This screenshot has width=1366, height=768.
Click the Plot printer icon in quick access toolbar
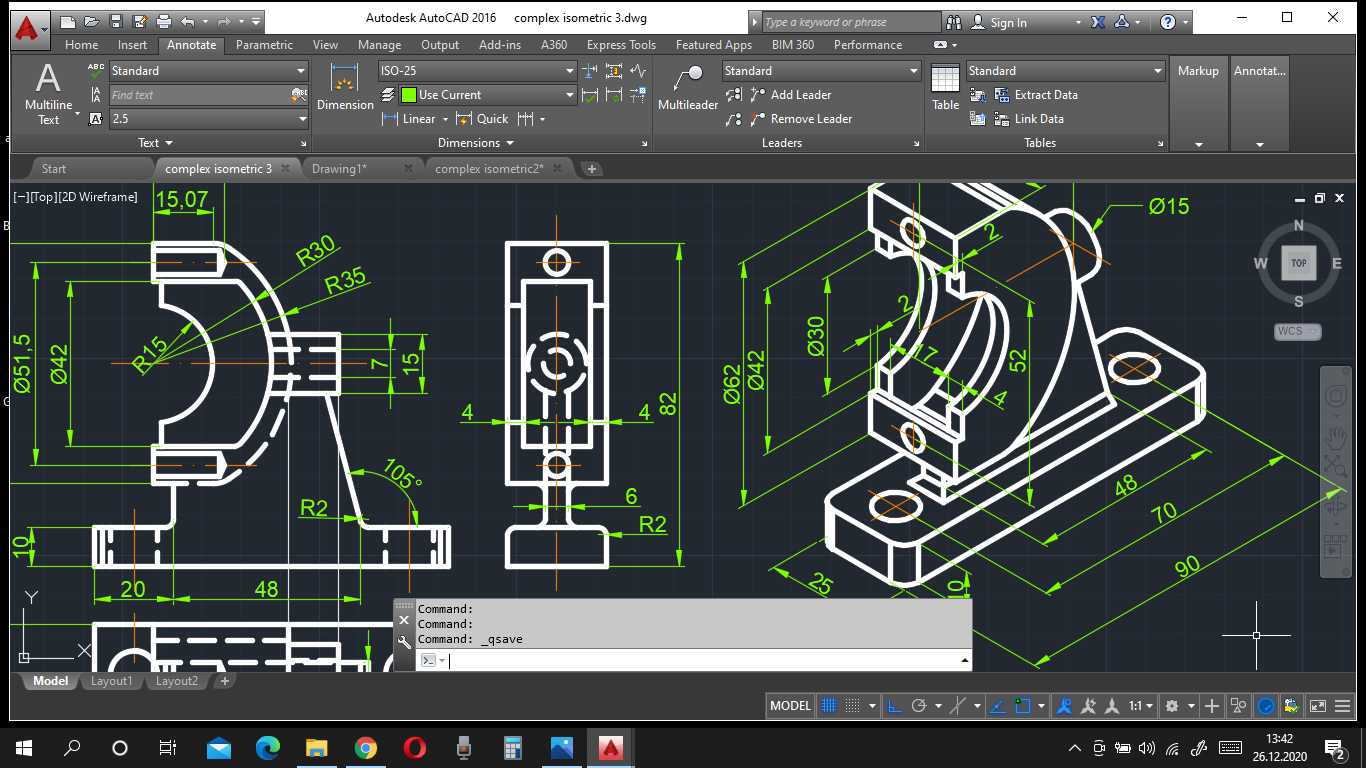click(x=163, y=21)
